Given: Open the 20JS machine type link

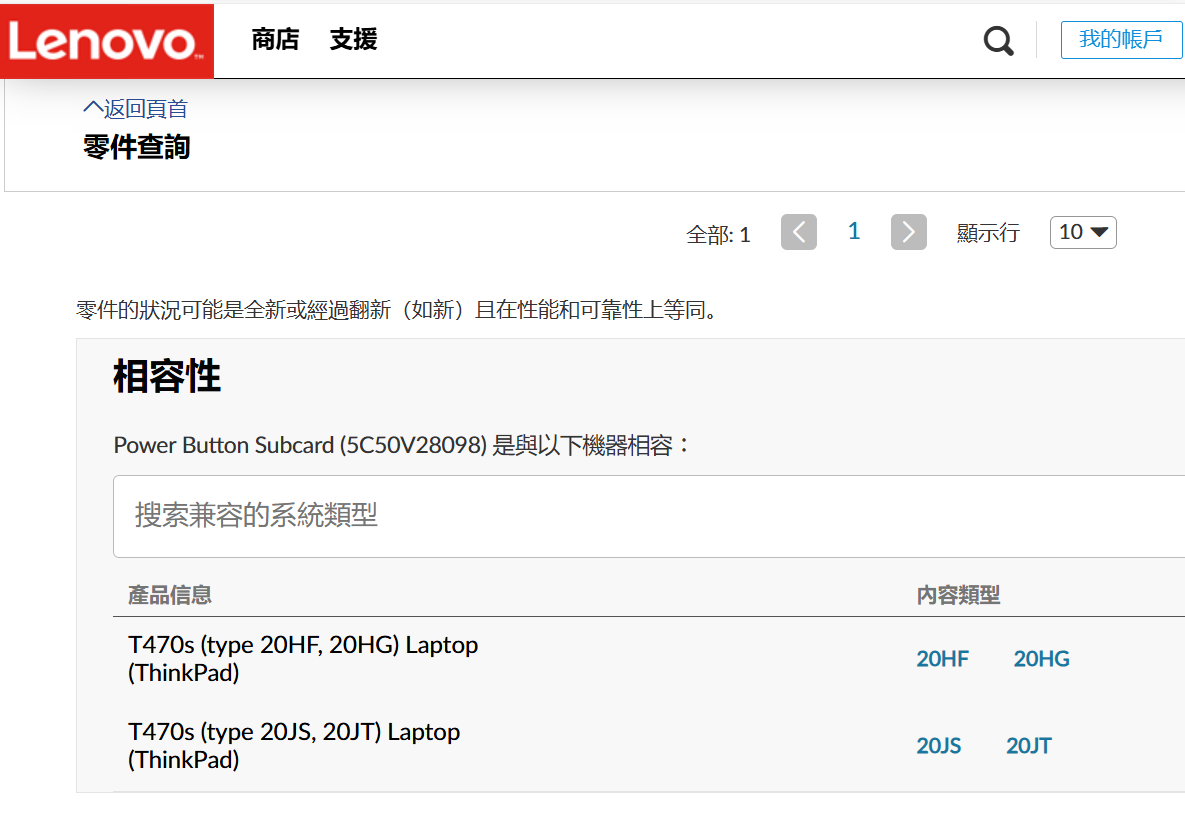Looking at the screenshot, I should coord(939,746).
